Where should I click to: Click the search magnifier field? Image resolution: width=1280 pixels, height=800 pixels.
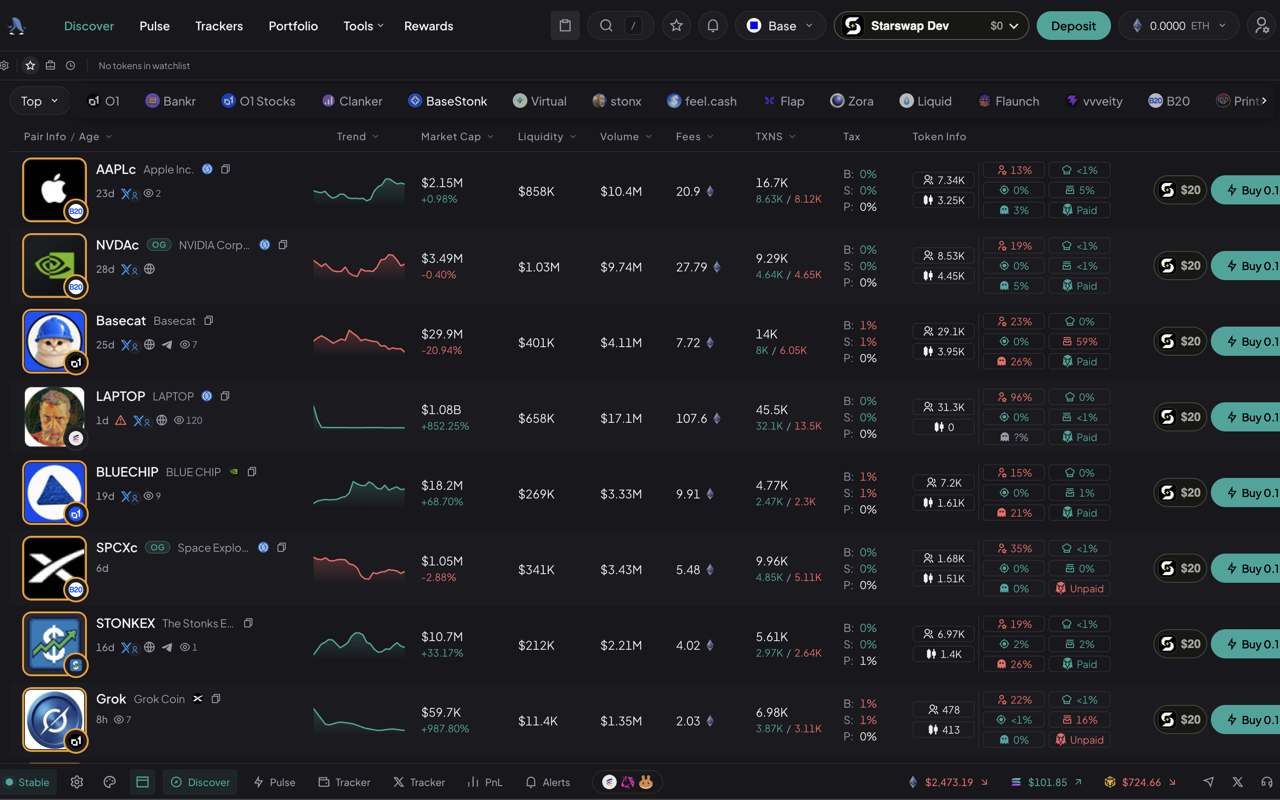pyautogui.click(x=620, y=26)
